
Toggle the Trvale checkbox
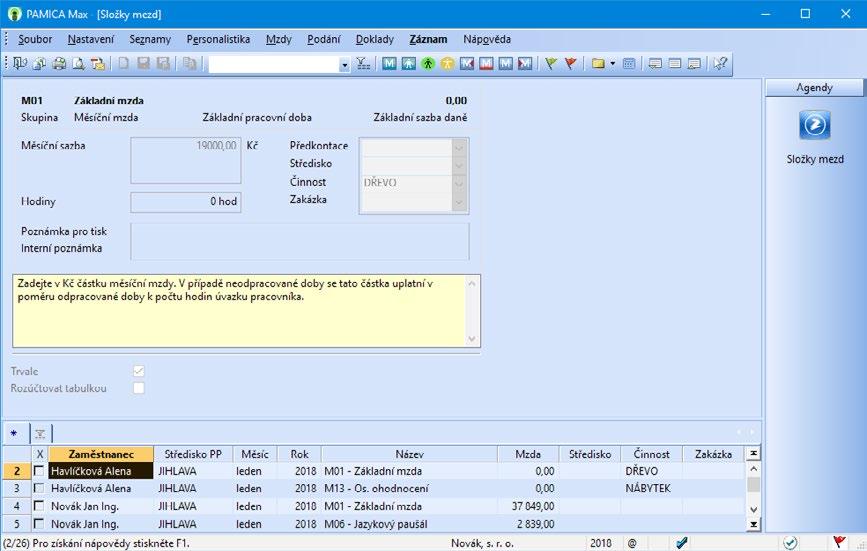(x=139, y=371)
